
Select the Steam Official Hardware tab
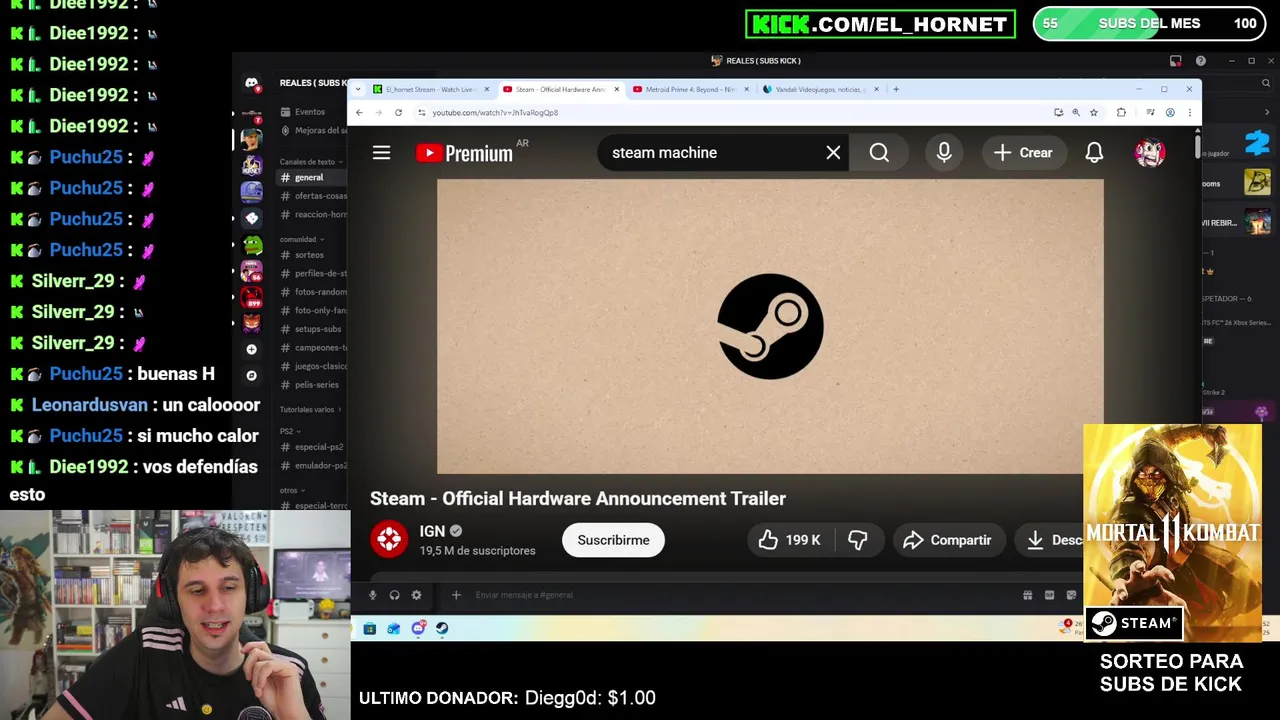[x=560, y=89]
